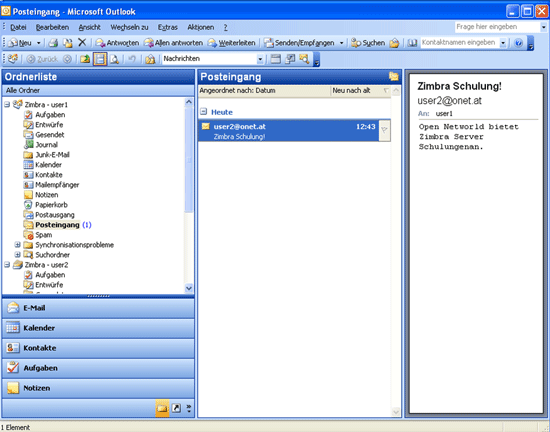Click the Weiterleiten button
The width and height of the screenshot is (550, 432).
coord(232,43)
